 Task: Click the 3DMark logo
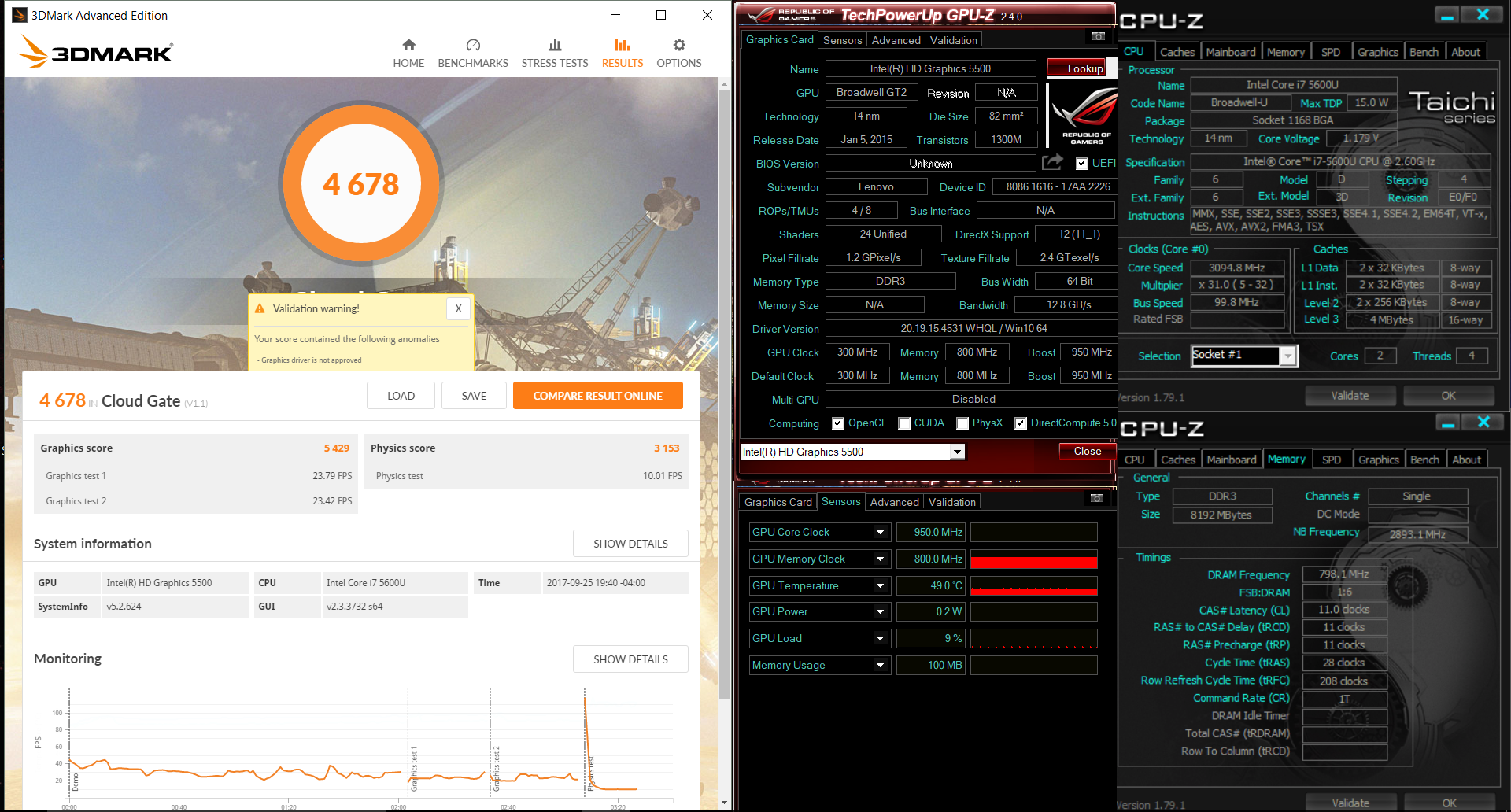pos(95,52)
